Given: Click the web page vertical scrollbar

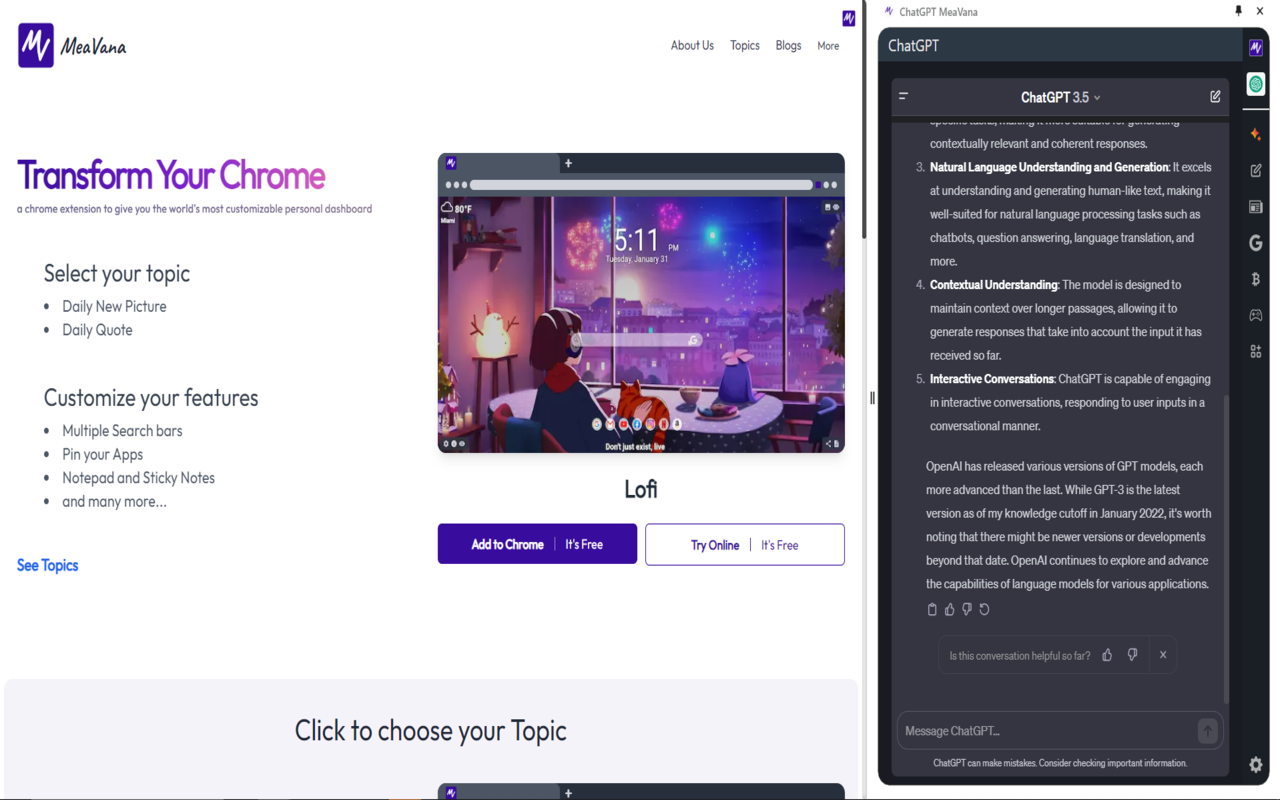Looking at the screenshot, I should point(863,120).
